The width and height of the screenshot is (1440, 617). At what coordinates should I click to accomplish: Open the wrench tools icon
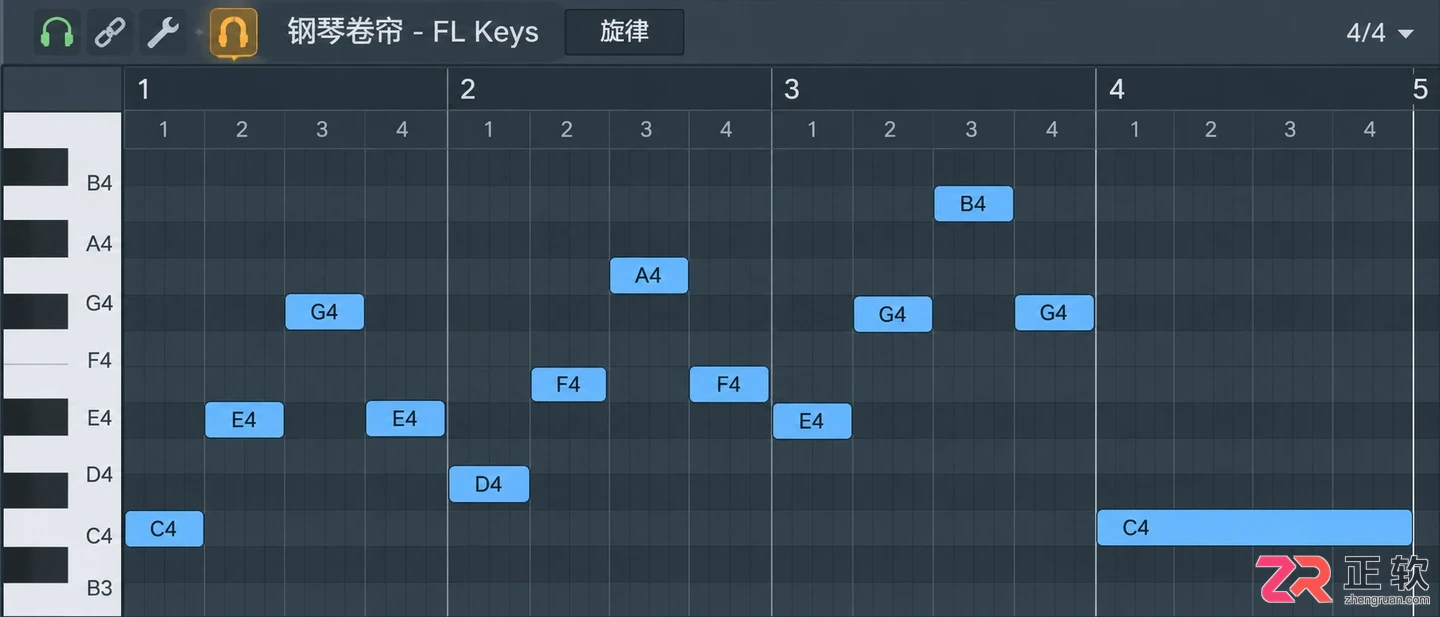[163, 32]
